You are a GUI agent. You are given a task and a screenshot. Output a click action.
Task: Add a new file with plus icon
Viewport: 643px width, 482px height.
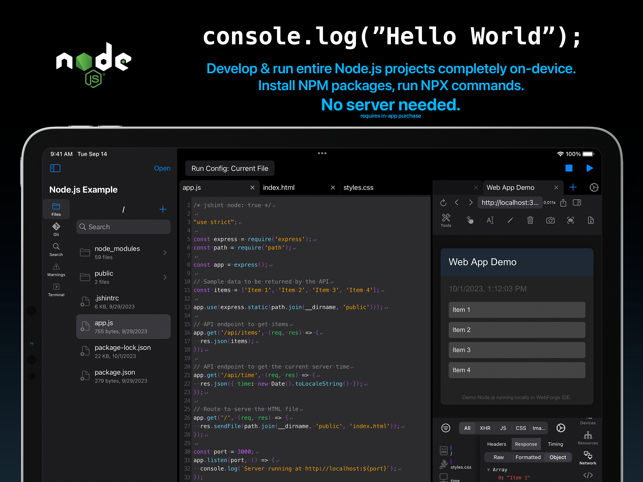pos(163,209)
